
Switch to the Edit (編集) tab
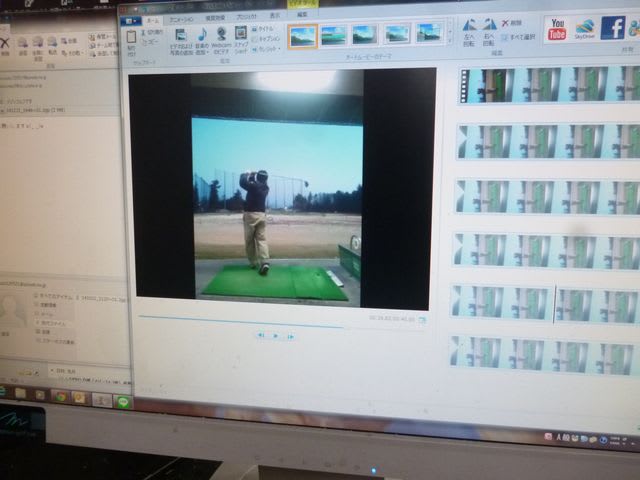point(302,14)
